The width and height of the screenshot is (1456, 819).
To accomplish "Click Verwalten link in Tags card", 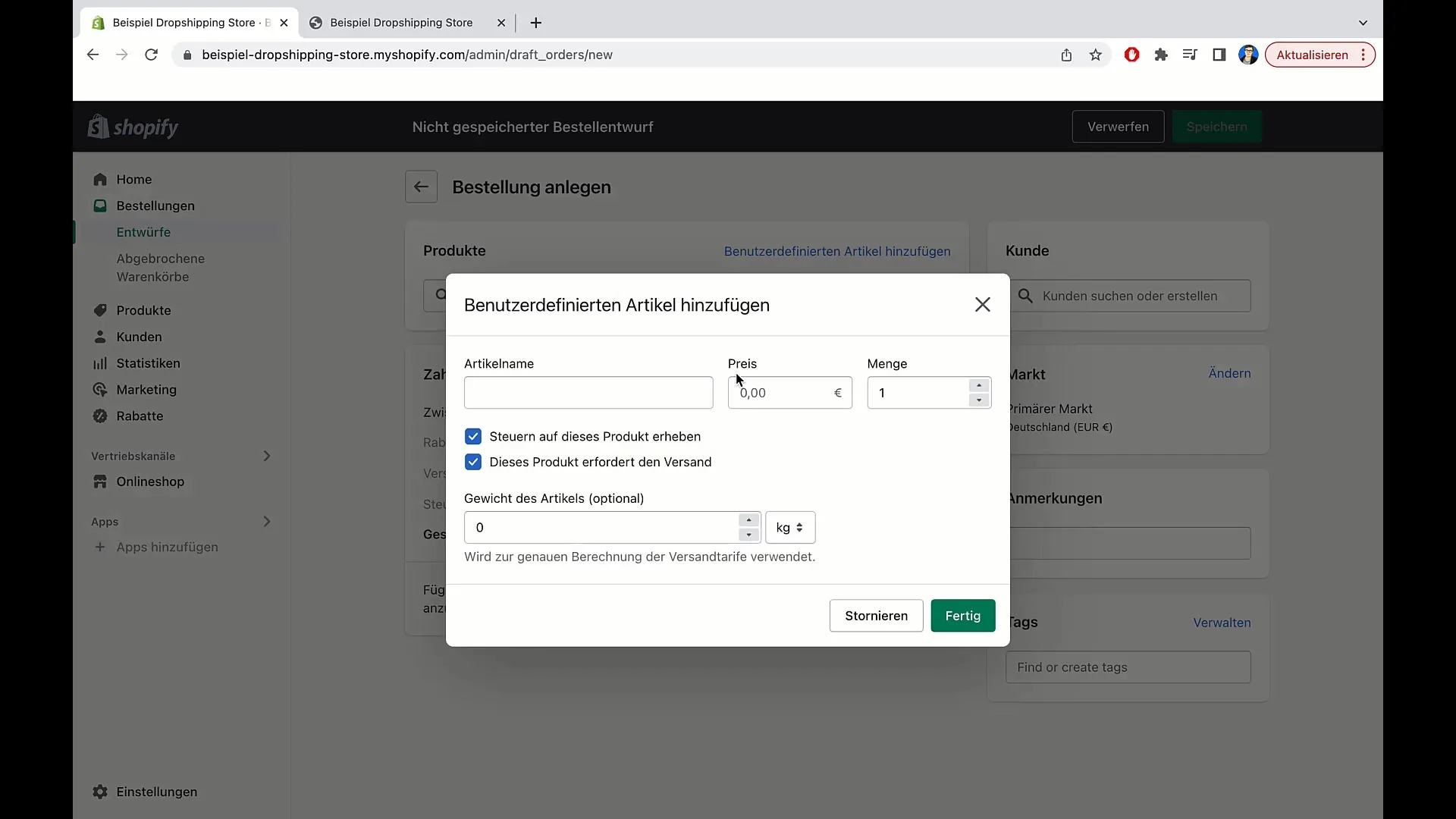I will (1222, 623).
